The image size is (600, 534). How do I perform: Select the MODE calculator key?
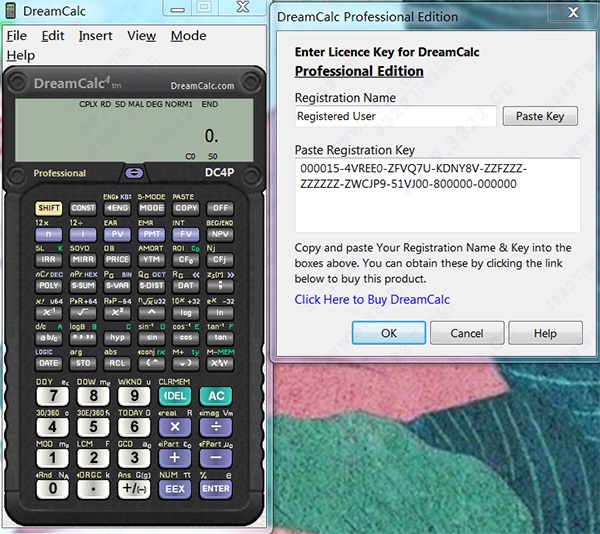(152, 208)
